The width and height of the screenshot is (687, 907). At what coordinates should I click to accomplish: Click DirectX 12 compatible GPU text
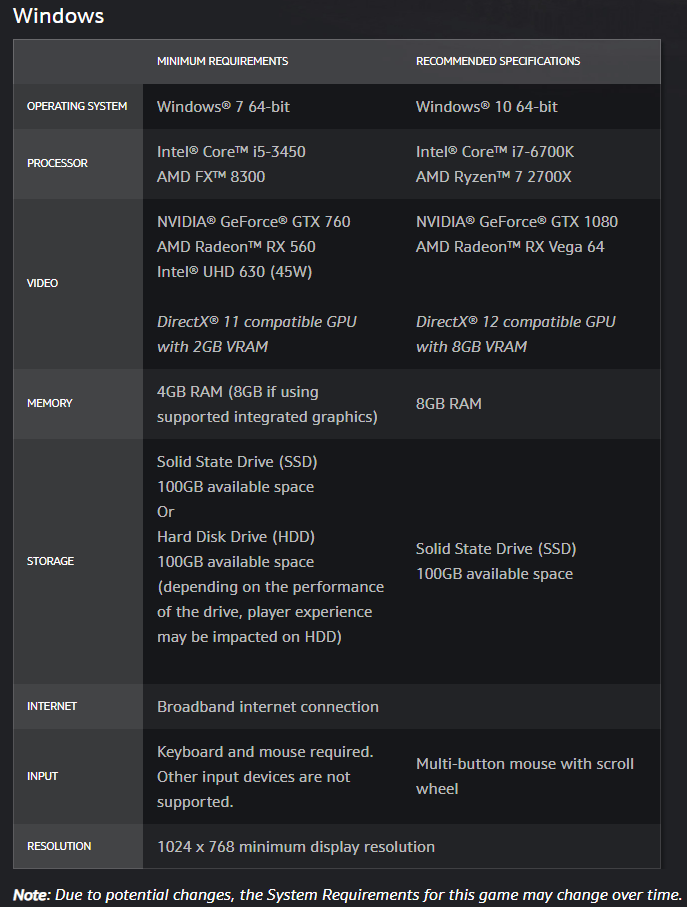(515, 322)
